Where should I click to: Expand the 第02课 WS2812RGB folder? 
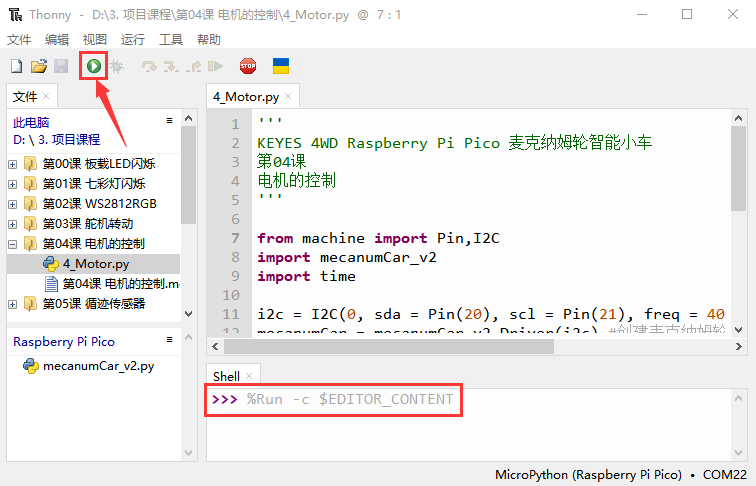point(13,204)
